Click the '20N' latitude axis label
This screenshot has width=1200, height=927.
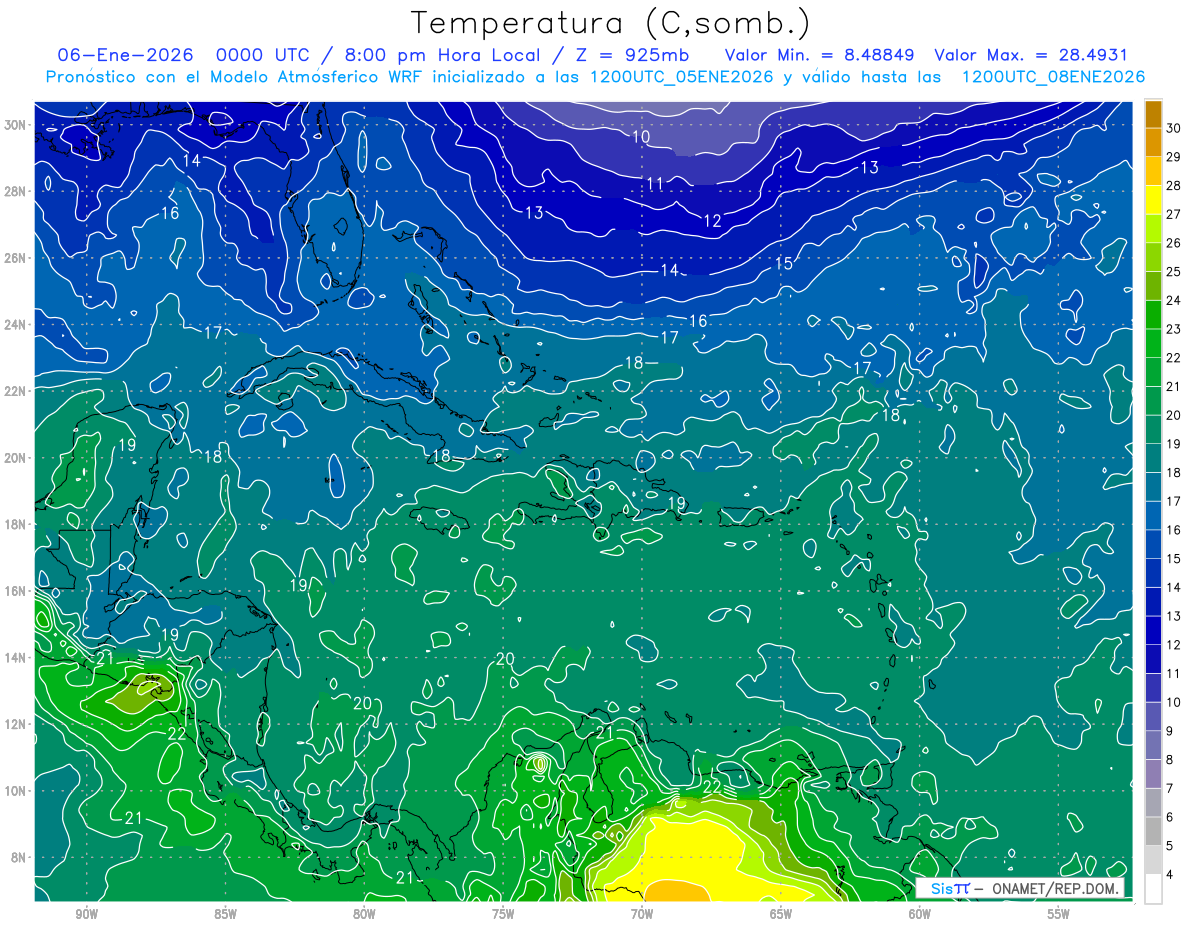click(x=15, y=458)
